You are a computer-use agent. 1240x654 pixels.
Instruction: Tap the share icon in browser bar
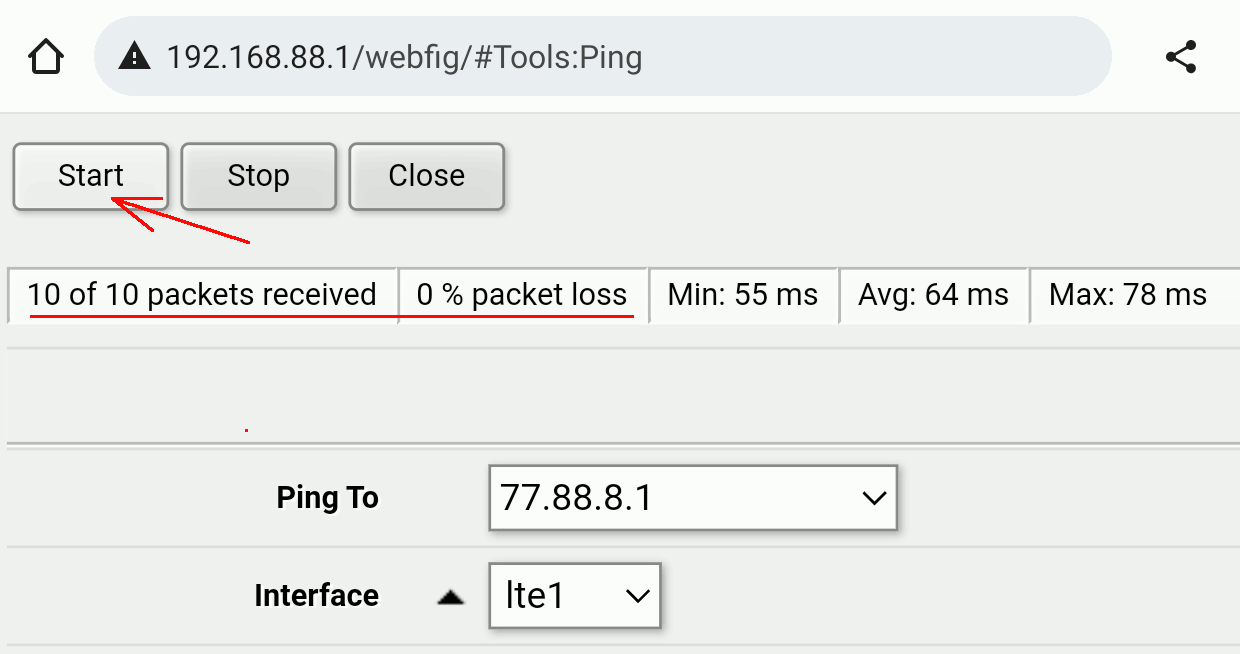pos(1181,57)
